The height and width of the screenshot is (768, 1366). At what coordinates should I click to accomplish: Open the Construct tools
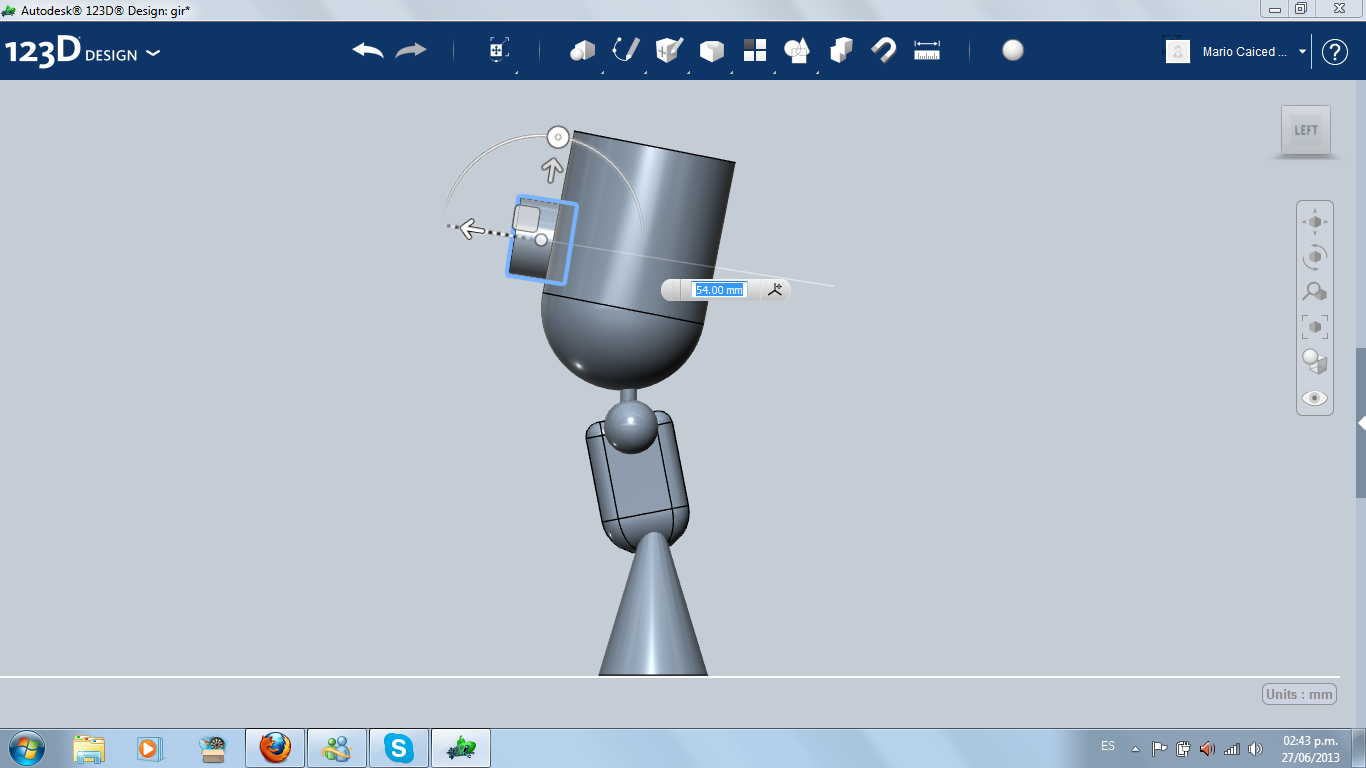pos(669,50)
